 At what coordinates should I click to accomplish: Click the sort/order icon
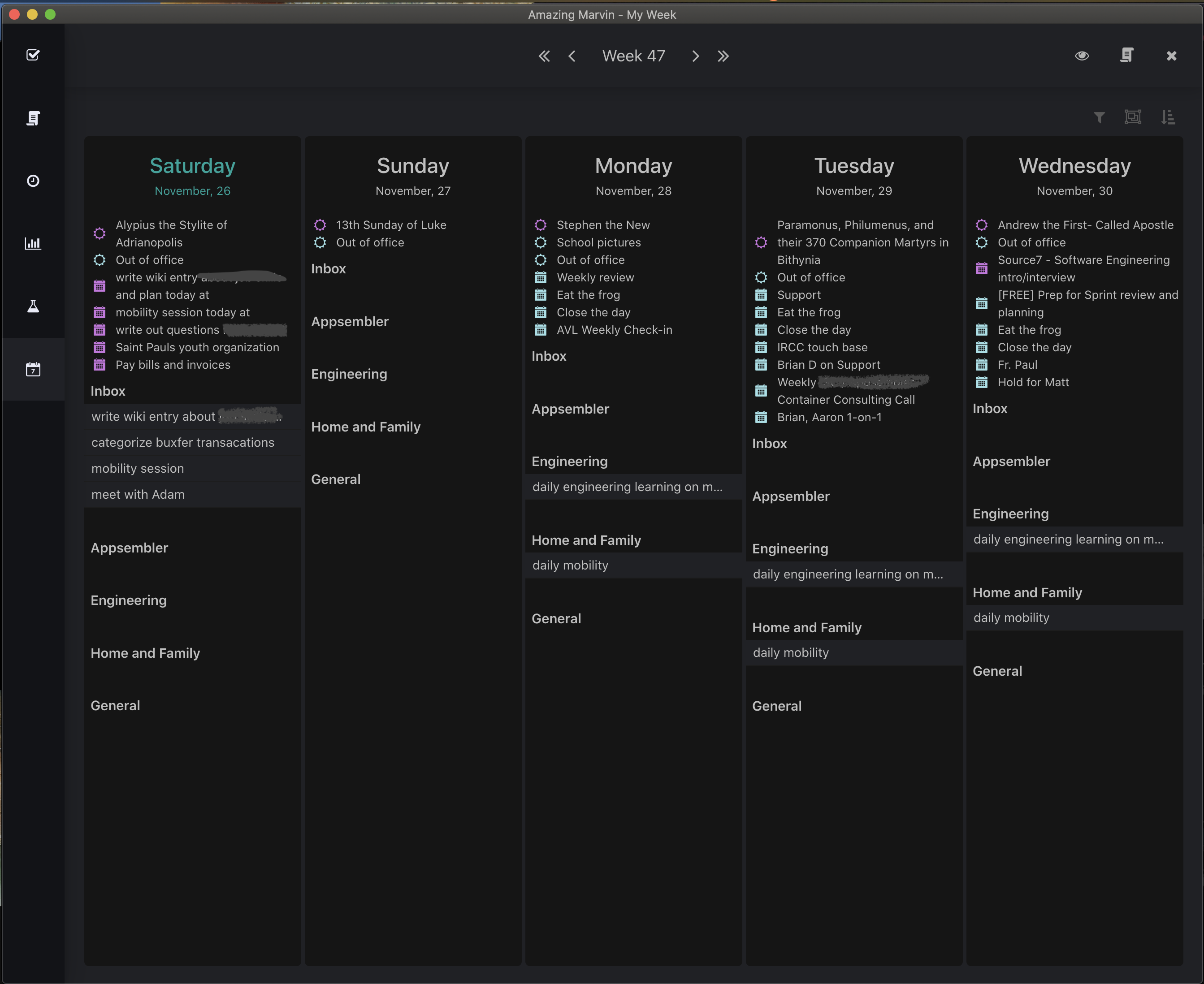[1168, 118]
